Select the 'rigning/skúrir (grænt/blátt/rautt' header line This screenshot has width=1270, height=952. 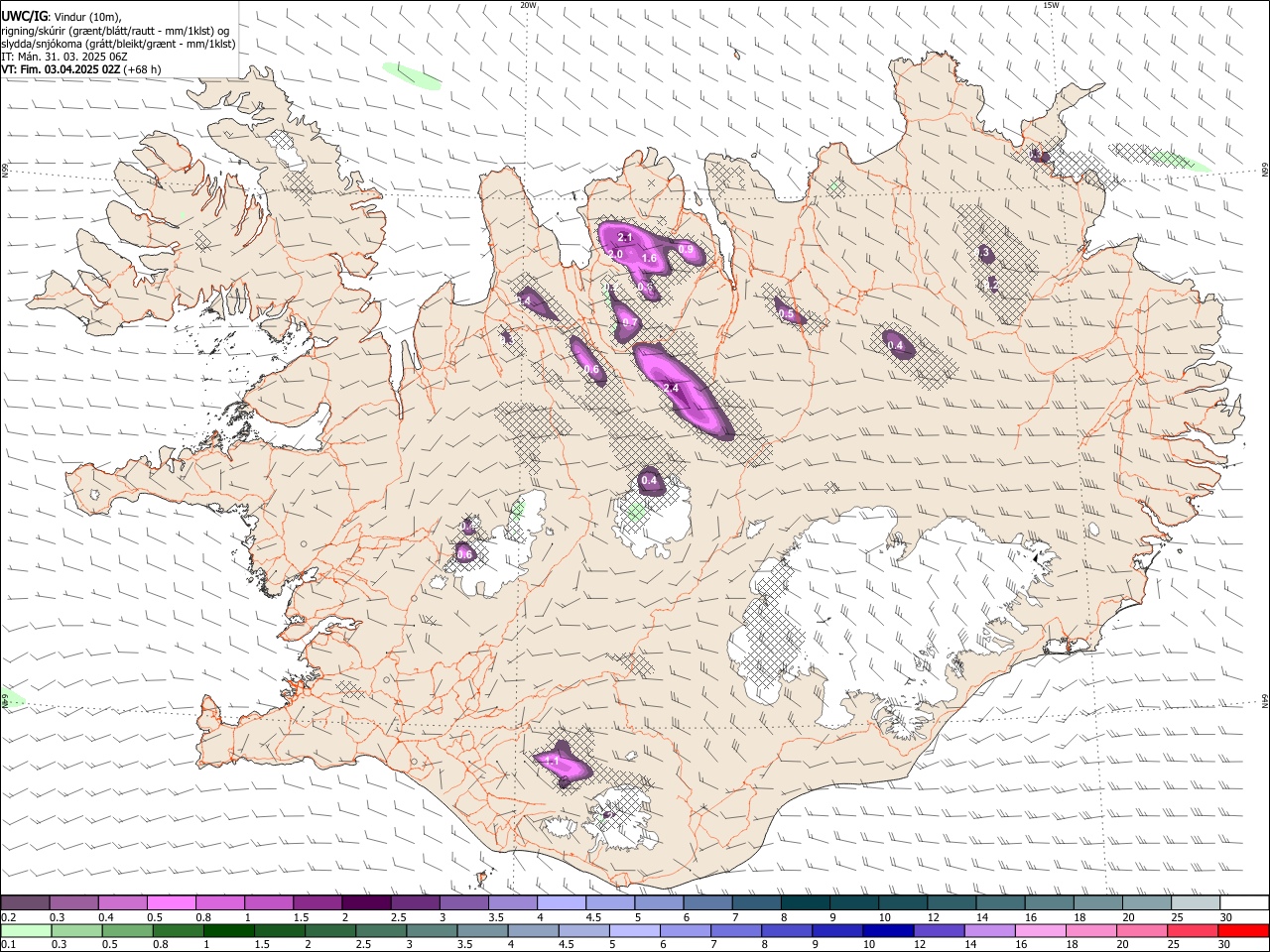click(115, 30)
